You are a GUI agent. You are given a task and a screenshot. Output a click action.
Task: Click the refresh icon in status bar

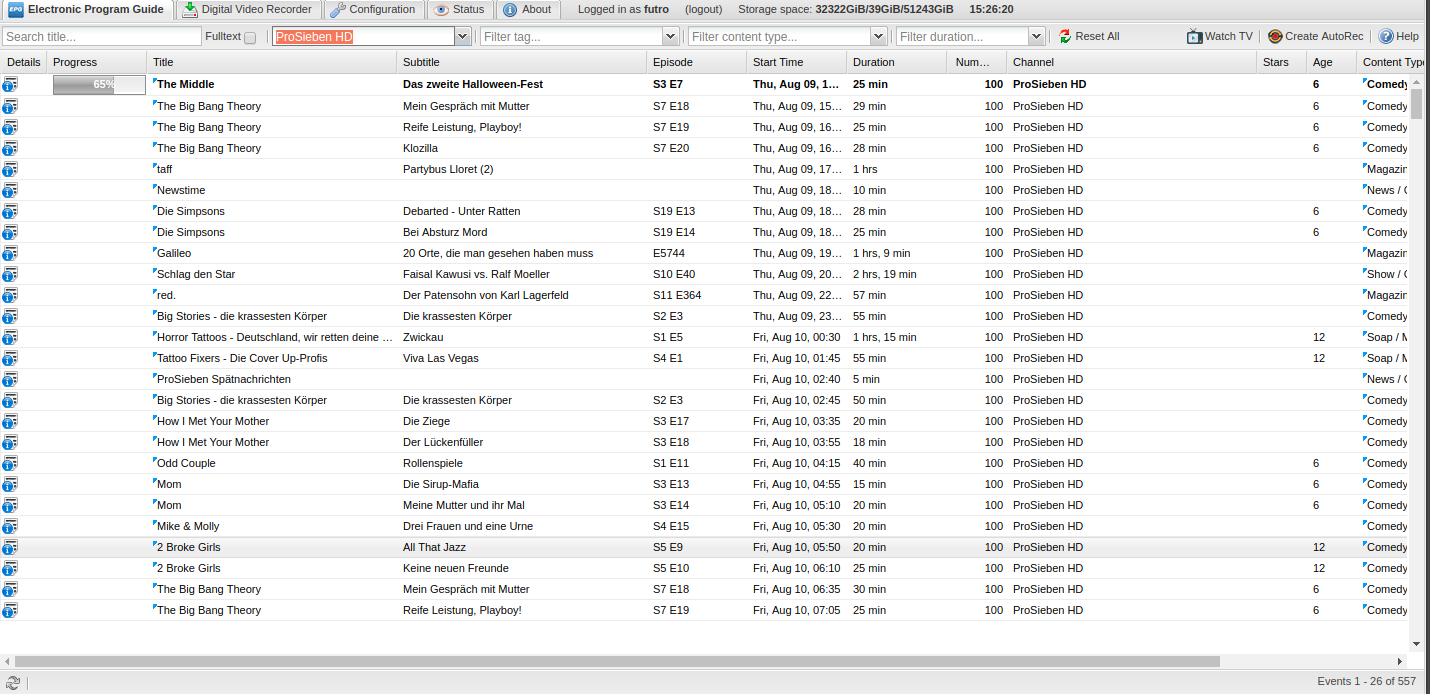[x=13, y=682]
